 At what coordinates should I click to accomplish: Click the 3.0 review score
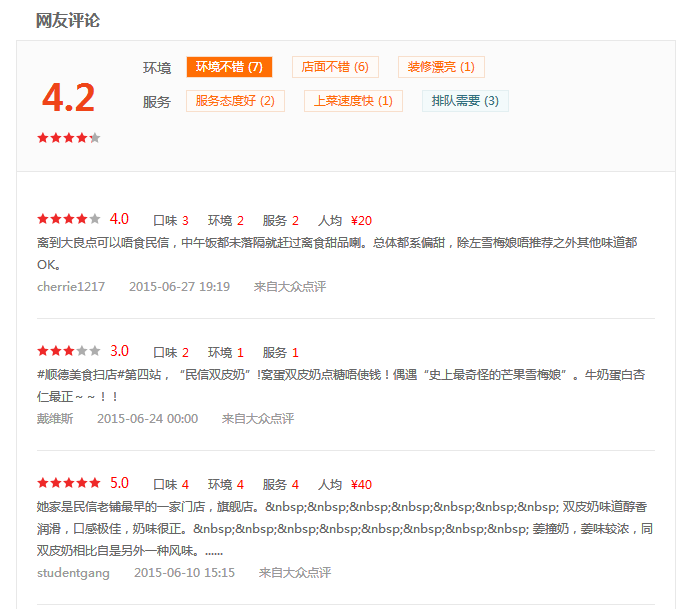119,351
